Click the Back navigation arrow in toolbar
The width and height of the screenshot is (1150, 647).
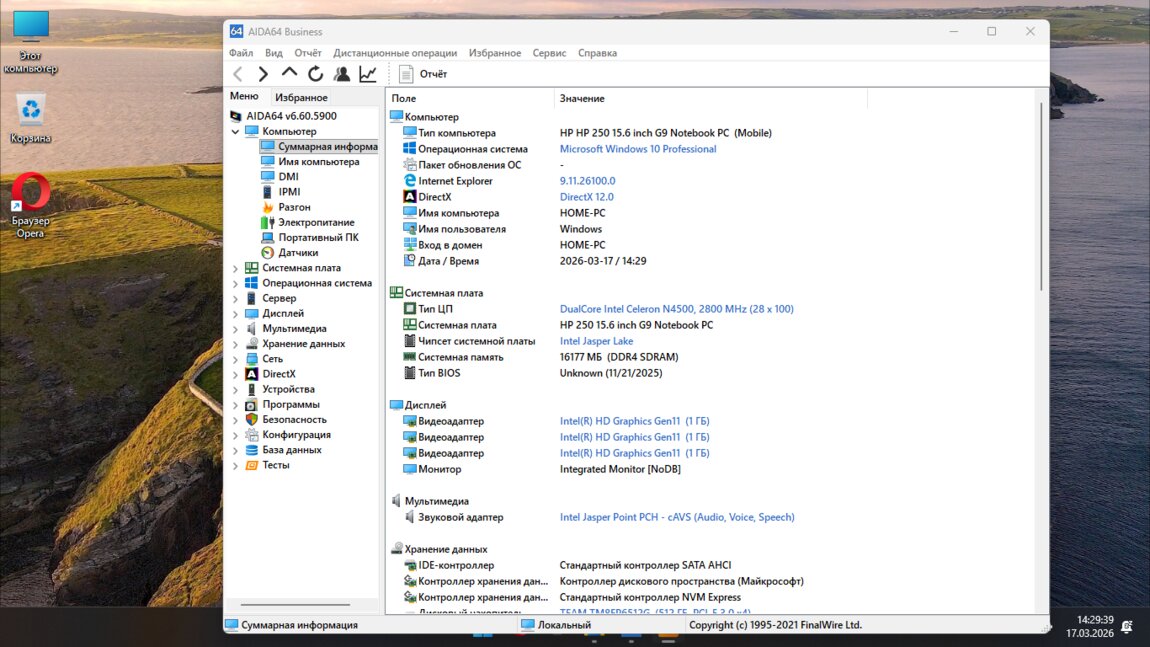click(x=238, y=74)
